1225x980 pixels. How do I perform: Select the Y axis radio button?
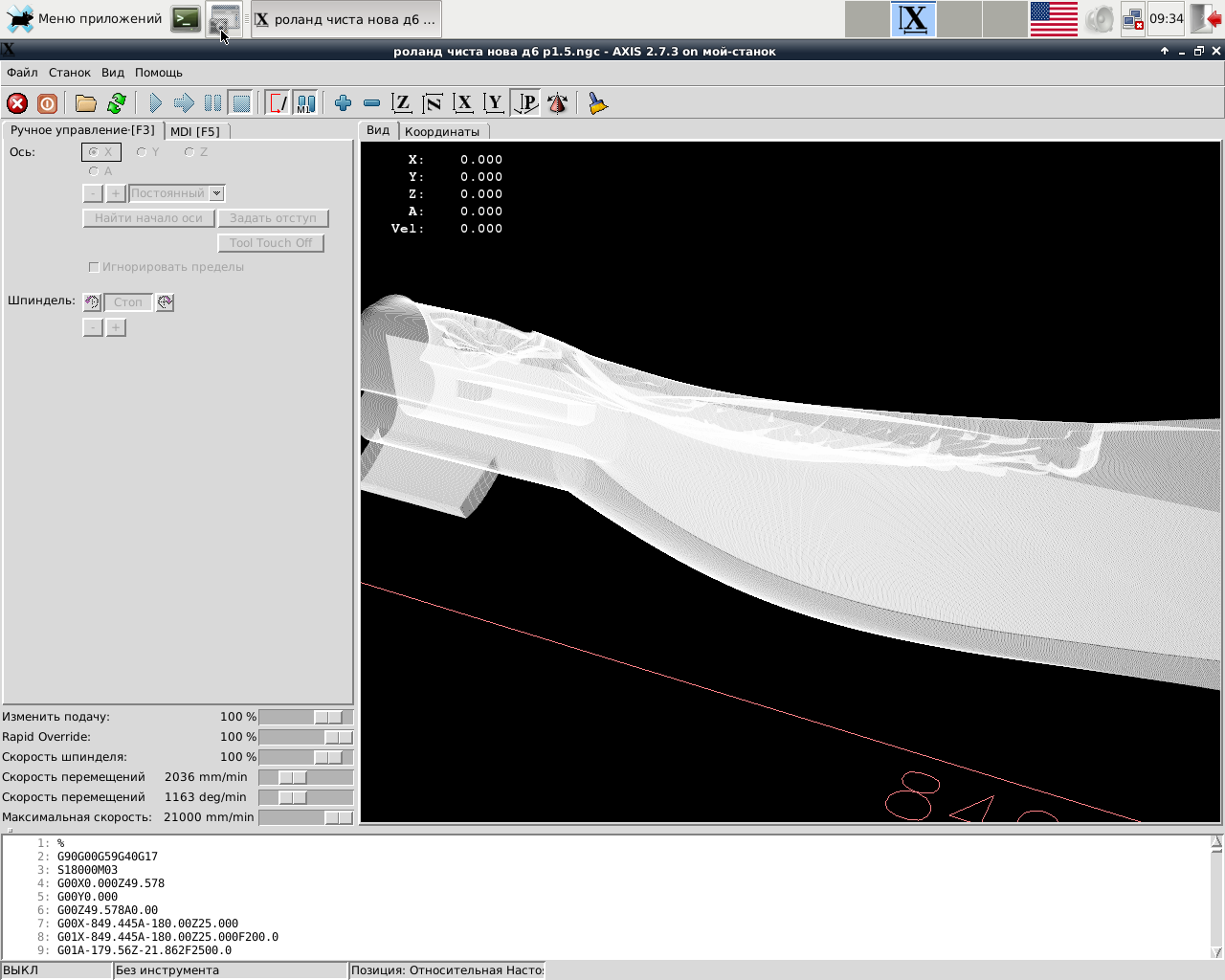[x=142, y=152]
